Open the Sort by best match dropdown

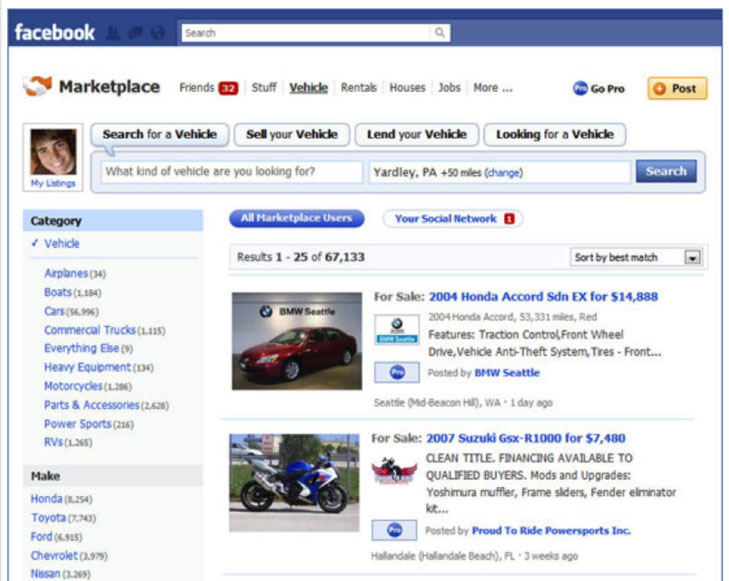pyautogui.click(x=636, y=257)
